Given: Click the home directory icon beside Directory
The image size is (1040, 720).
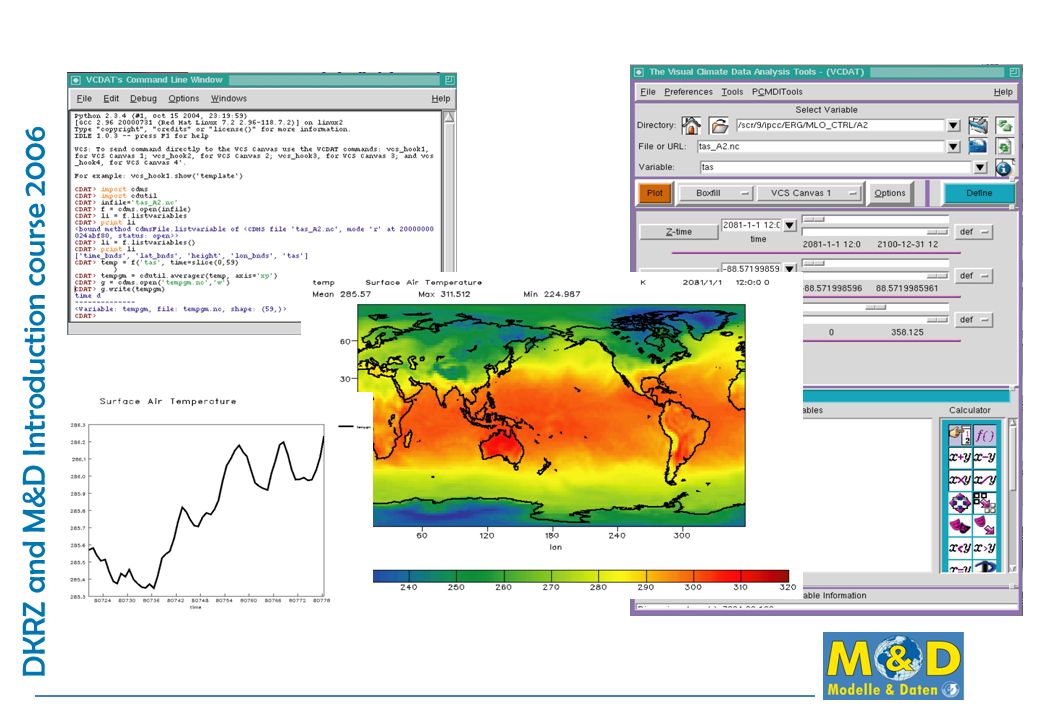Looking at the screenshot, I should (691, 125).
